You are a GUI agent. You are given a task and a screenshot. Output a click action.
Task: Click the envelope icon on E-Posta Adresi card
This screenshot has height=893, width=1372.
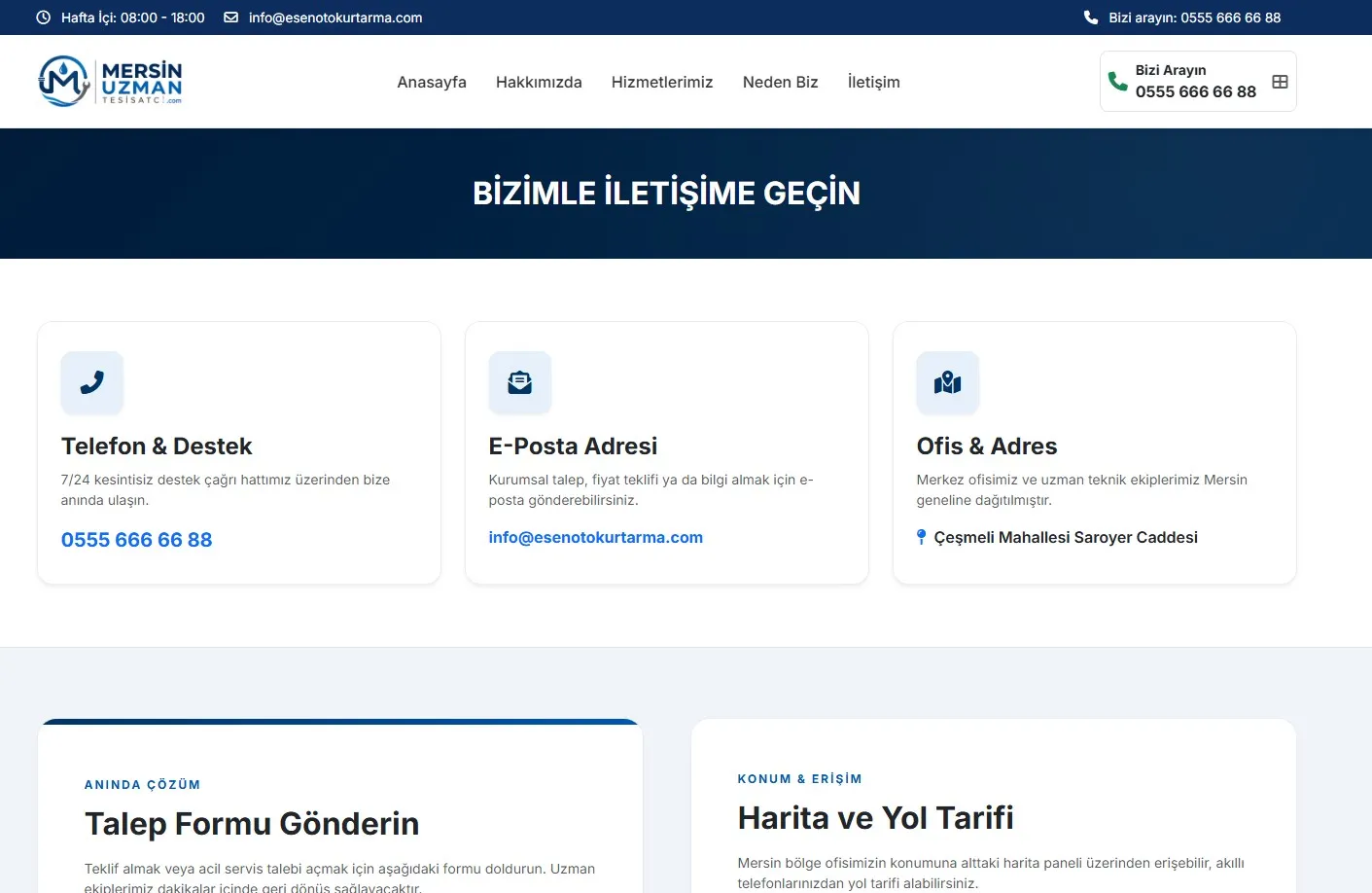[520, 382]
